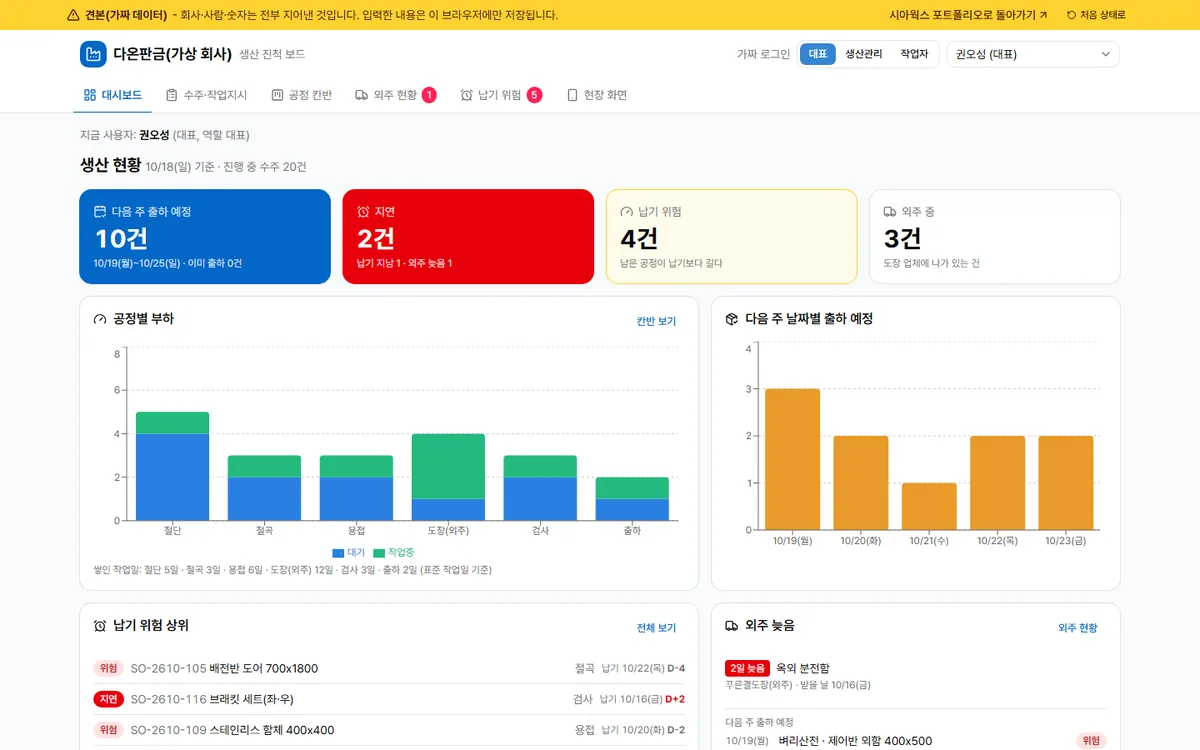Click the red badge 1 on 외주 현황
This screenshot has width=1200, height=750.
point(429,95)
